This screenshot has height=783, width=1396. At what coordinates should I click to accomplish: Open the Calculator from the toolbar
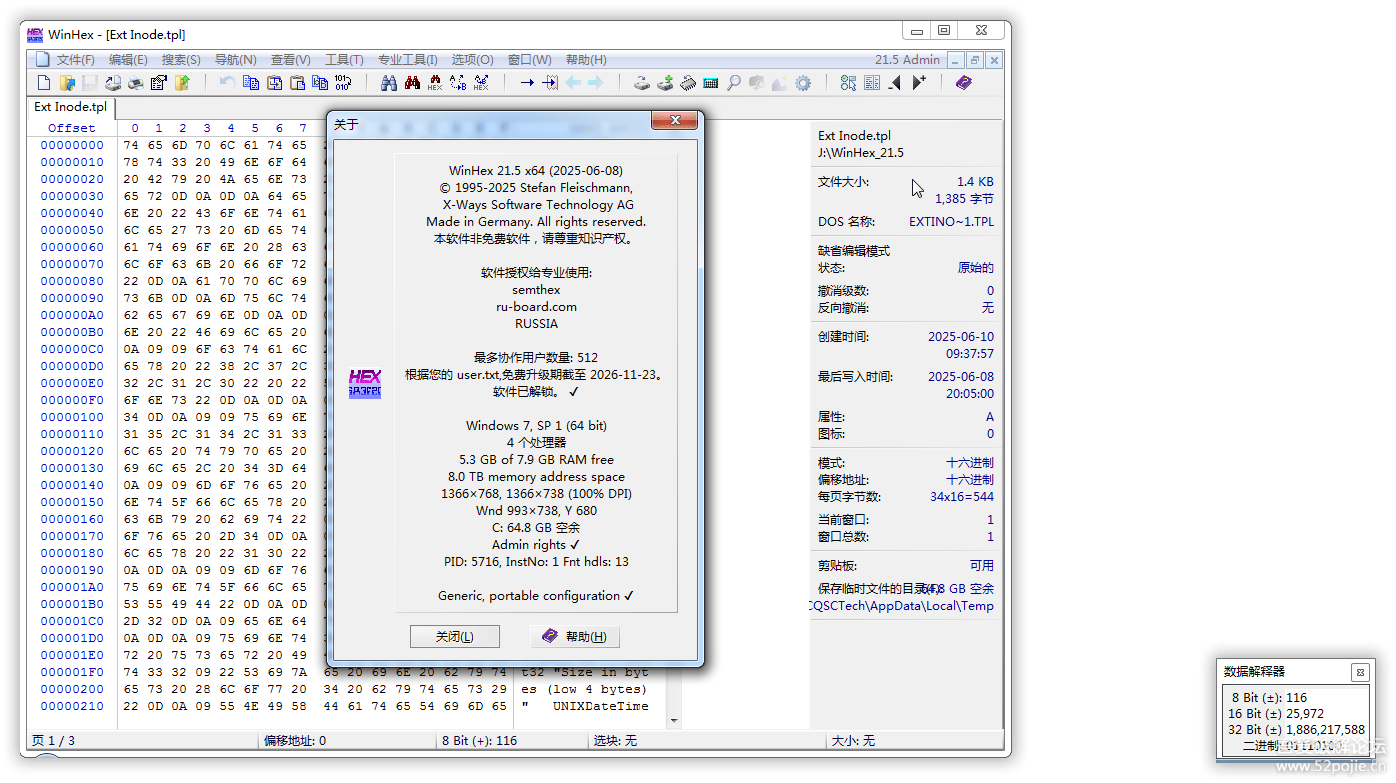click(x=711, y=83)
